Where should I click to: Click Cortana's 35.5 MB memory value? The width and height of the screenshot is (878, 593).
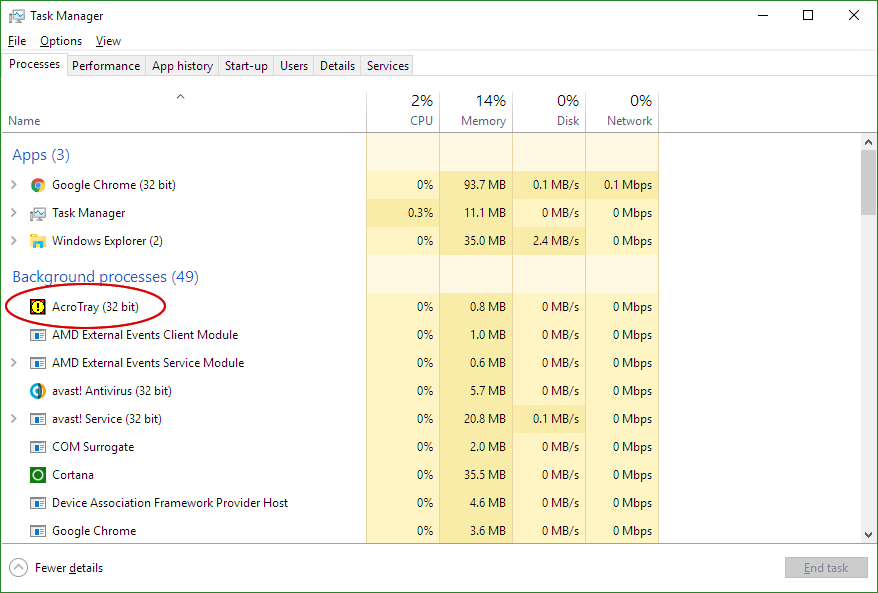484,475
